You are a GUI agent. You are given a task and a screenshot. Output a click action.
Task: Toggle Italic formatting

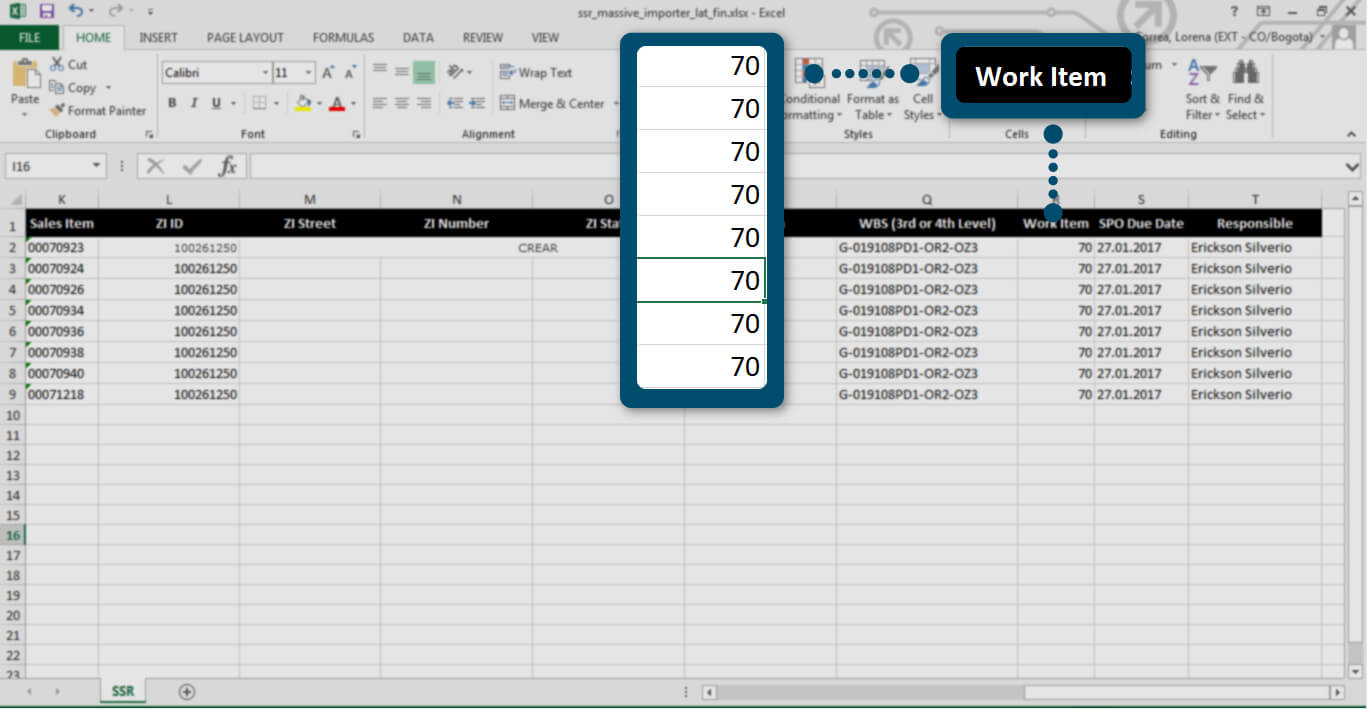192,103
